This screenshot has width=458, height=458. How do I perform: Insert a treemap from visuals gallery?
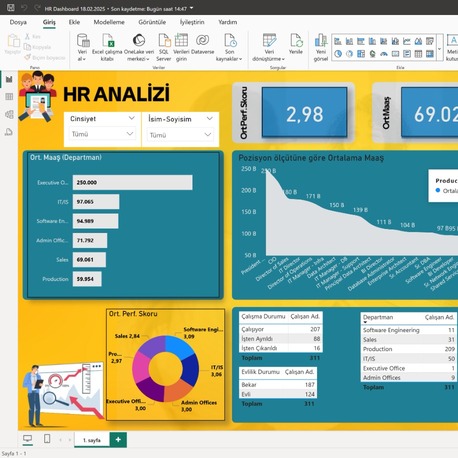tap(361, 54)
